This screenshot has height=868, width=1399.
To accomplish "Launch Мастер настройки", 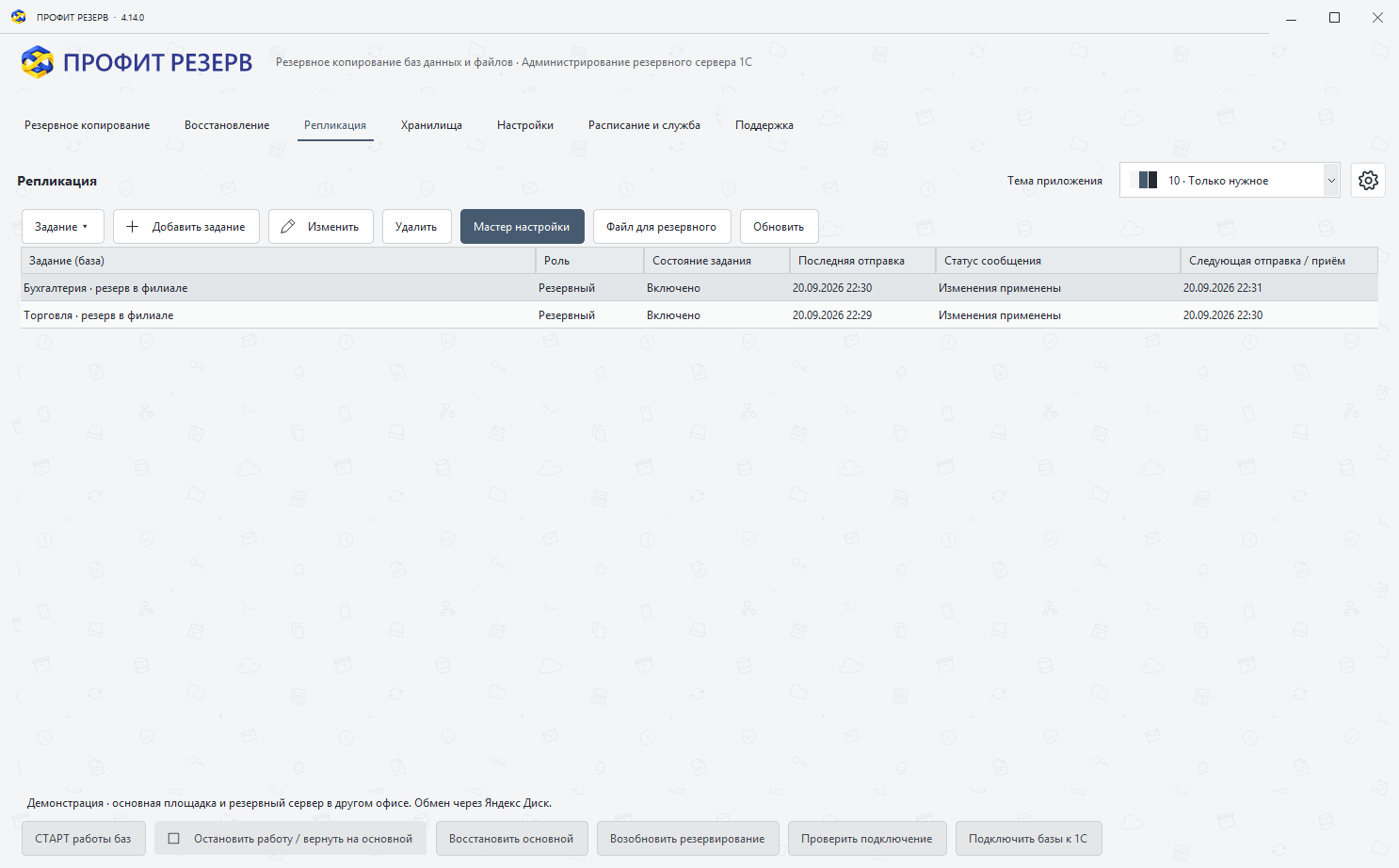I will pyautogui.click(x=522, y=227).
